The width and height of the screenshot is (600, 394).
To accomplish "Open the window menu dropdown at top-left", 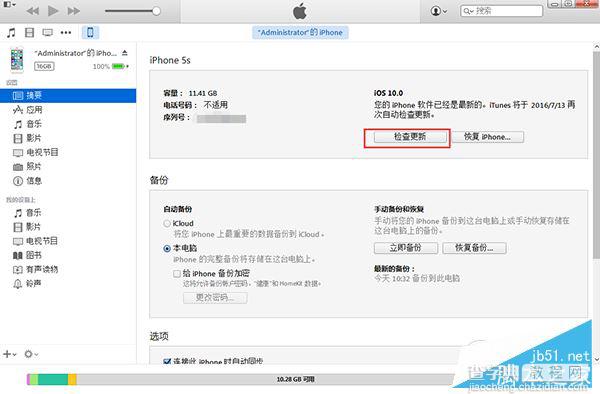I will (x=10, y=5).
